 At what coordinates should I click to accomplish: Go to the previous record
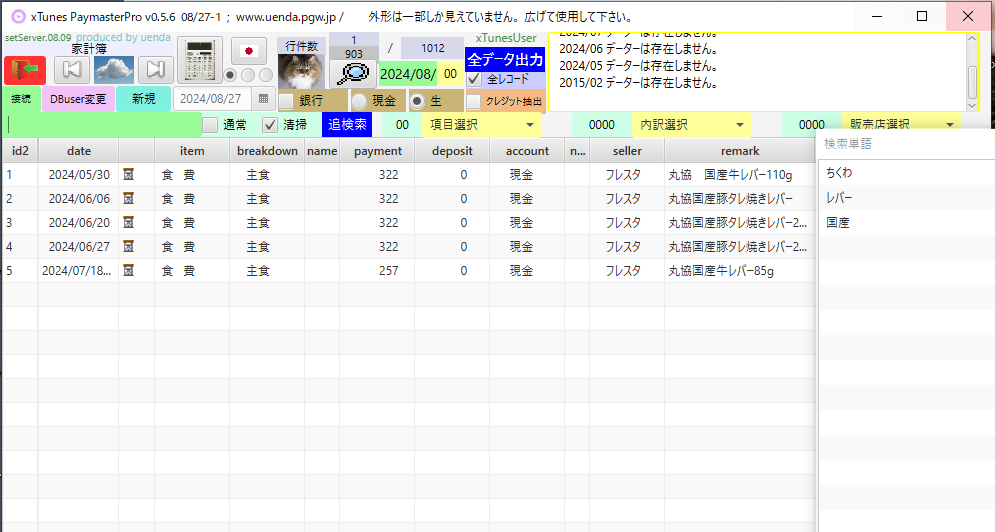(x=71, y=69)
